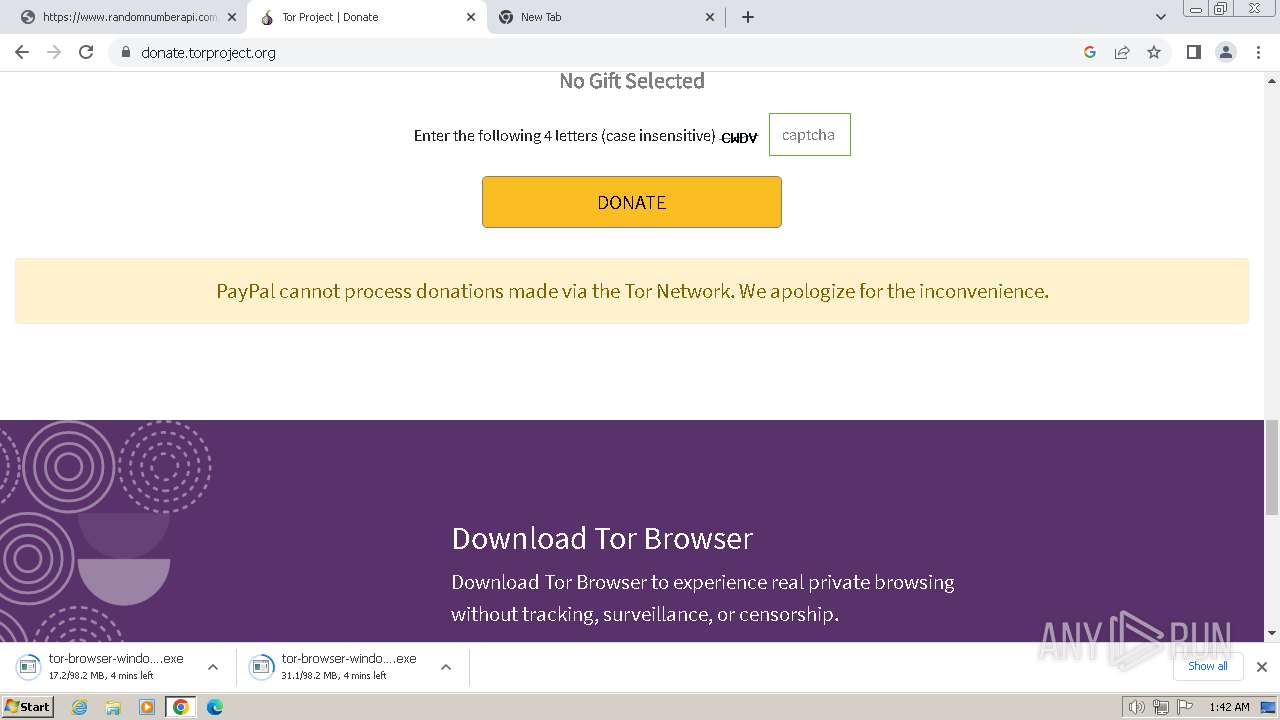1280x720 pixels.
Task: Click the 'No Gift Selected' text
Action: (x=632, y=81)
